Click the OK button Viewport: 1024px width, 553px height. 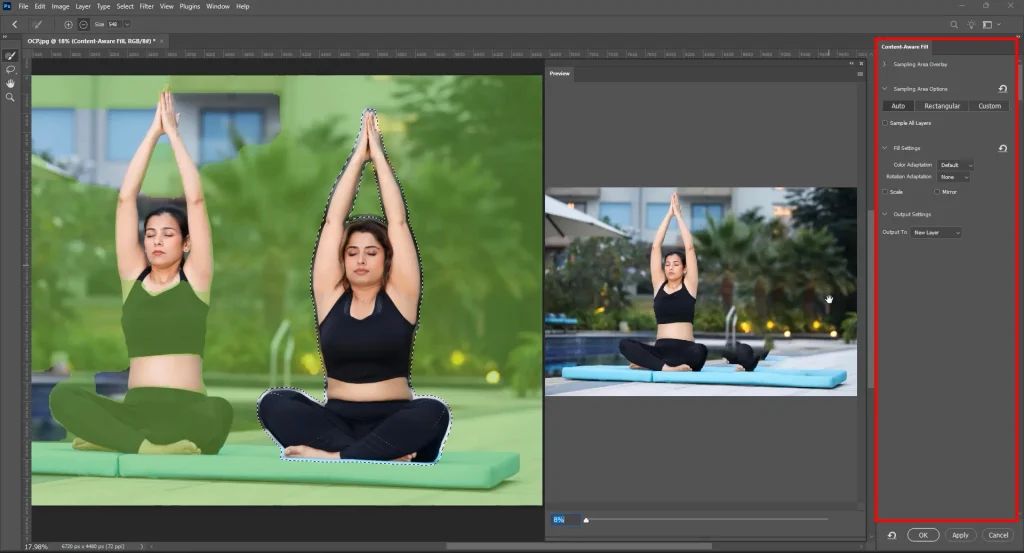point(923,535)
